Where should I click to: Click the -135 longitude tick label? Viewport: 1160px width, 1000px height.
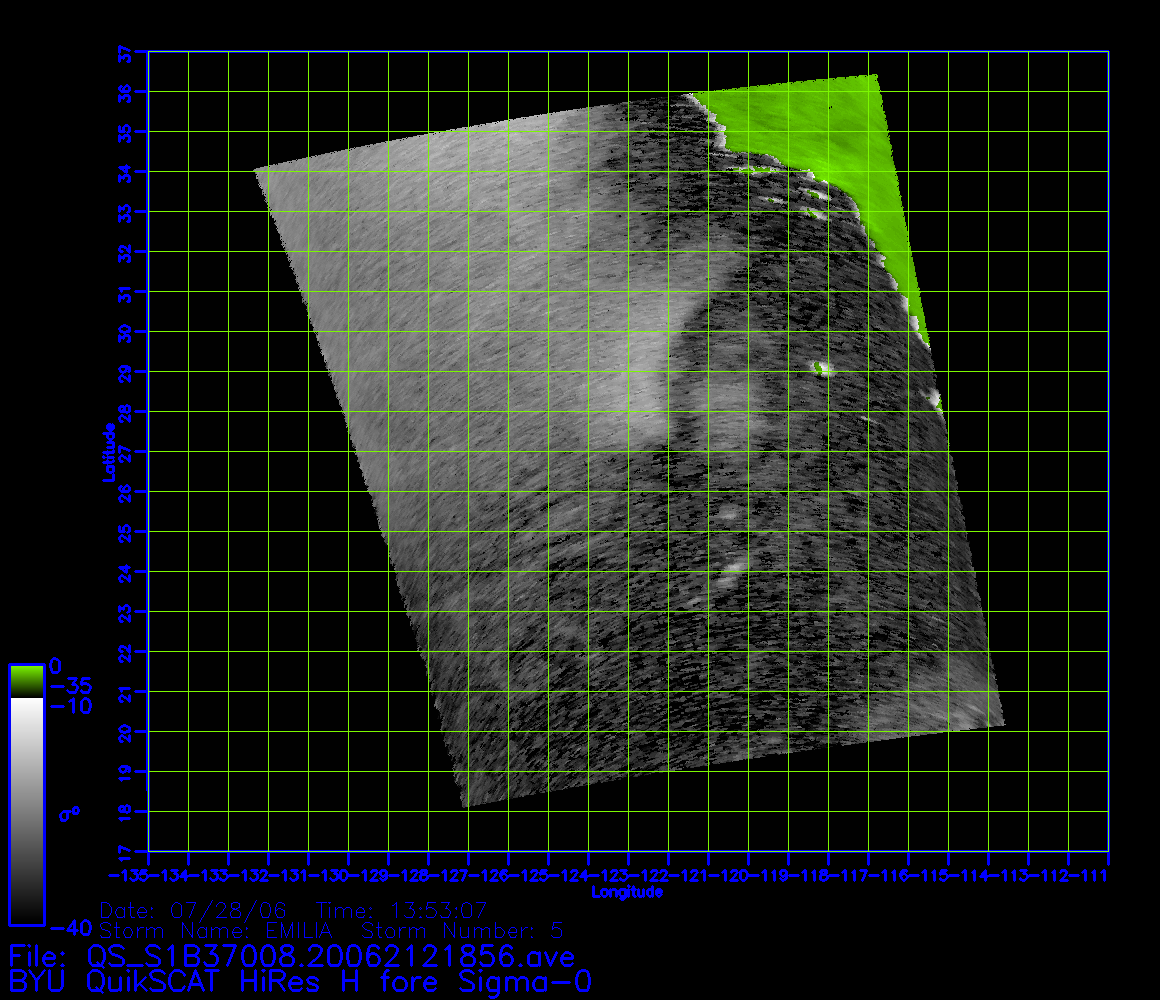[130, 876]
